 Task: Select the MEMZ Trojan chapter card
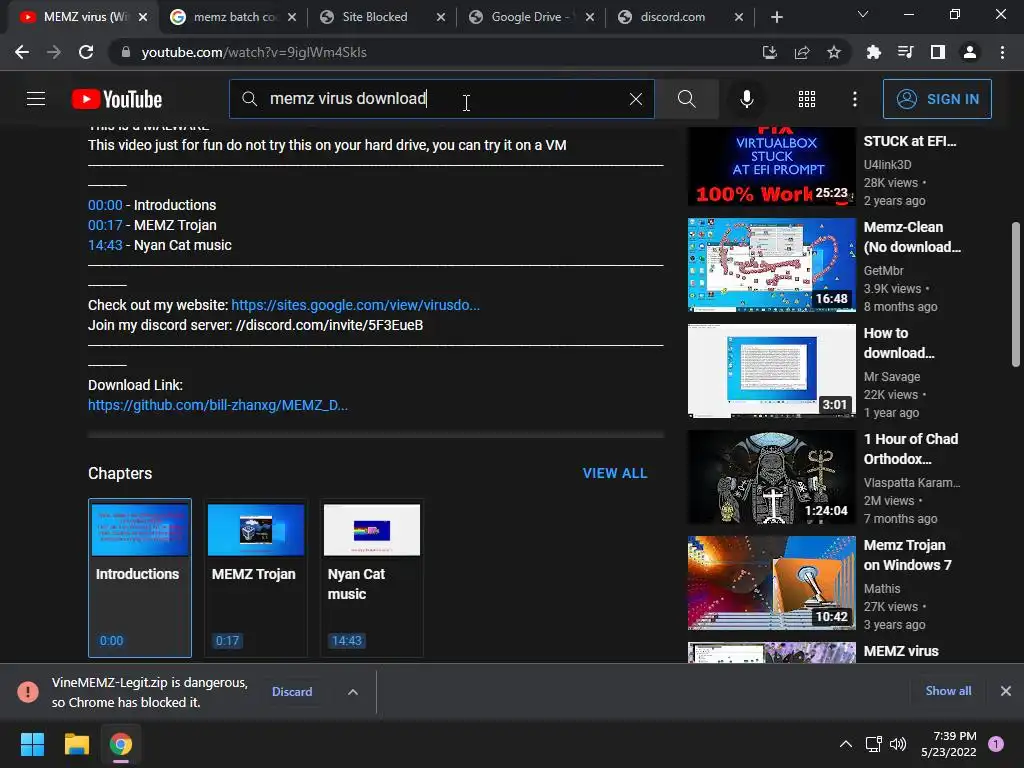point(255,578)
